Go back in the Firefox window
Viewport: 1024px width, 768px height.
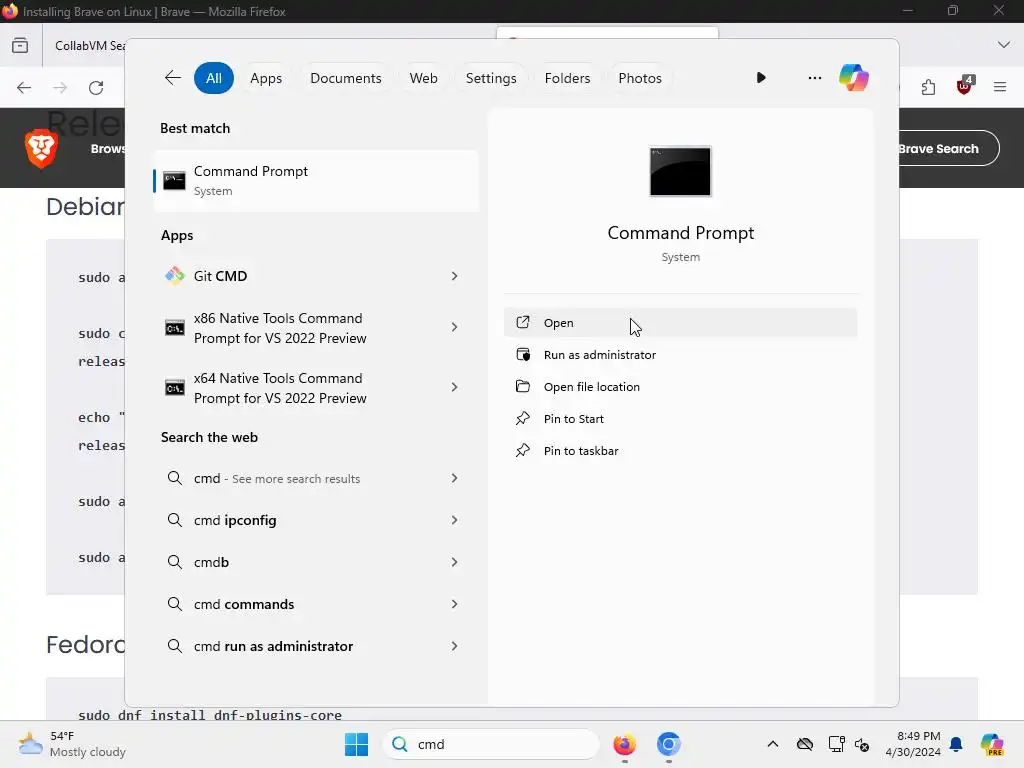(24, 88)
